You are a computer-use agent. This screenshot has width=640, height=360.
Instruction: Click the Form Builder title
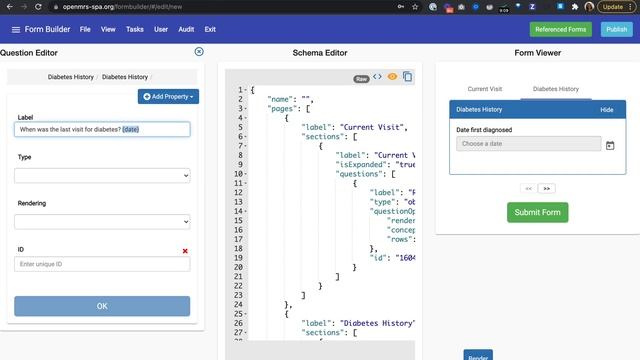coord(47,29)
